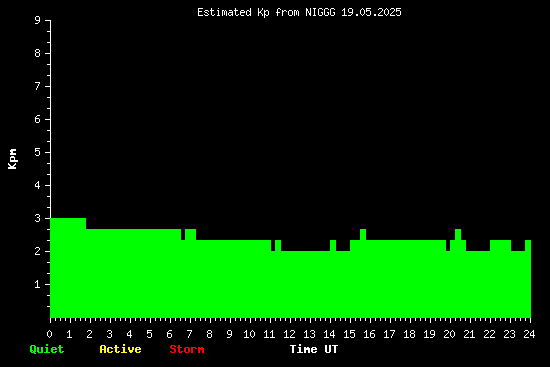Image resolution: width=550 pixels, height=367 pixels.
Task: Click the vertical 'Kpn' axis label
Action: click(12, 159)
